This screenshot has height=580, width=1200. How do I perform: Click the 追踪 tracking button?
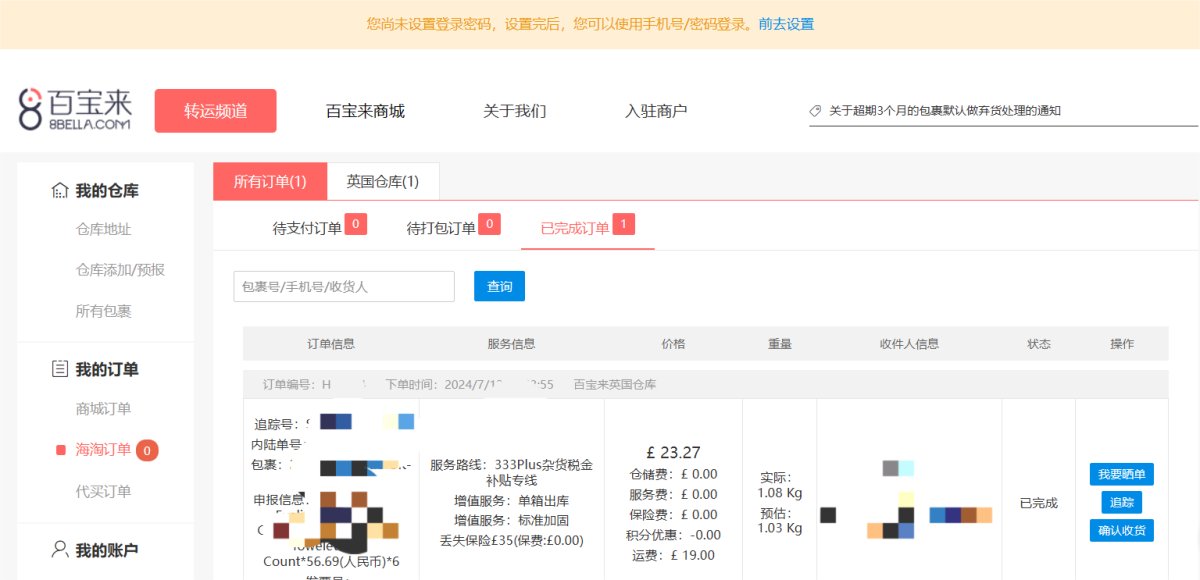pyautogui.click(x=1122, y=502)
